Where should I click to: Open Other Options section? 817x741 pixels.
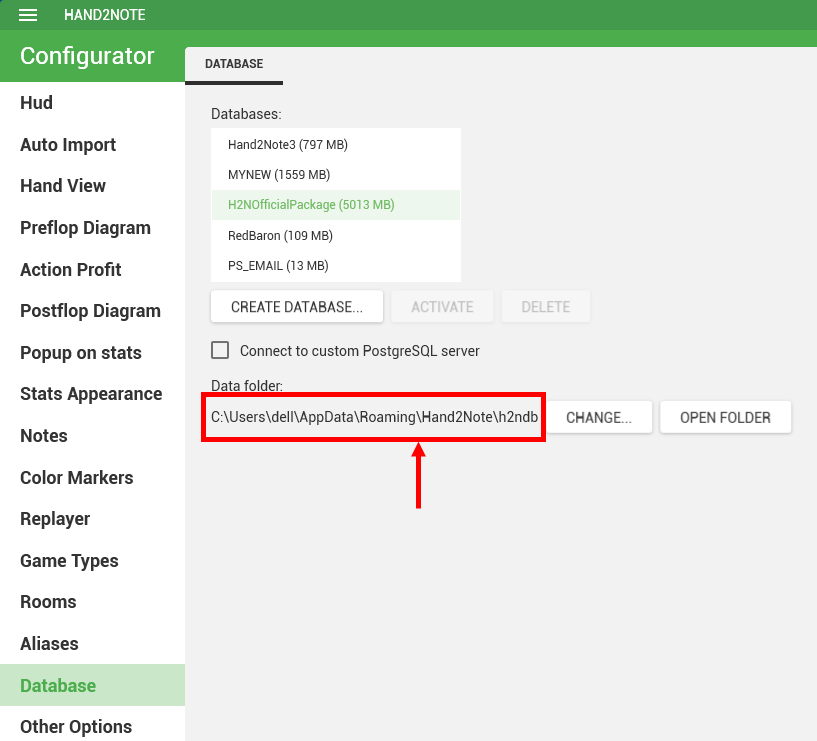92,726
